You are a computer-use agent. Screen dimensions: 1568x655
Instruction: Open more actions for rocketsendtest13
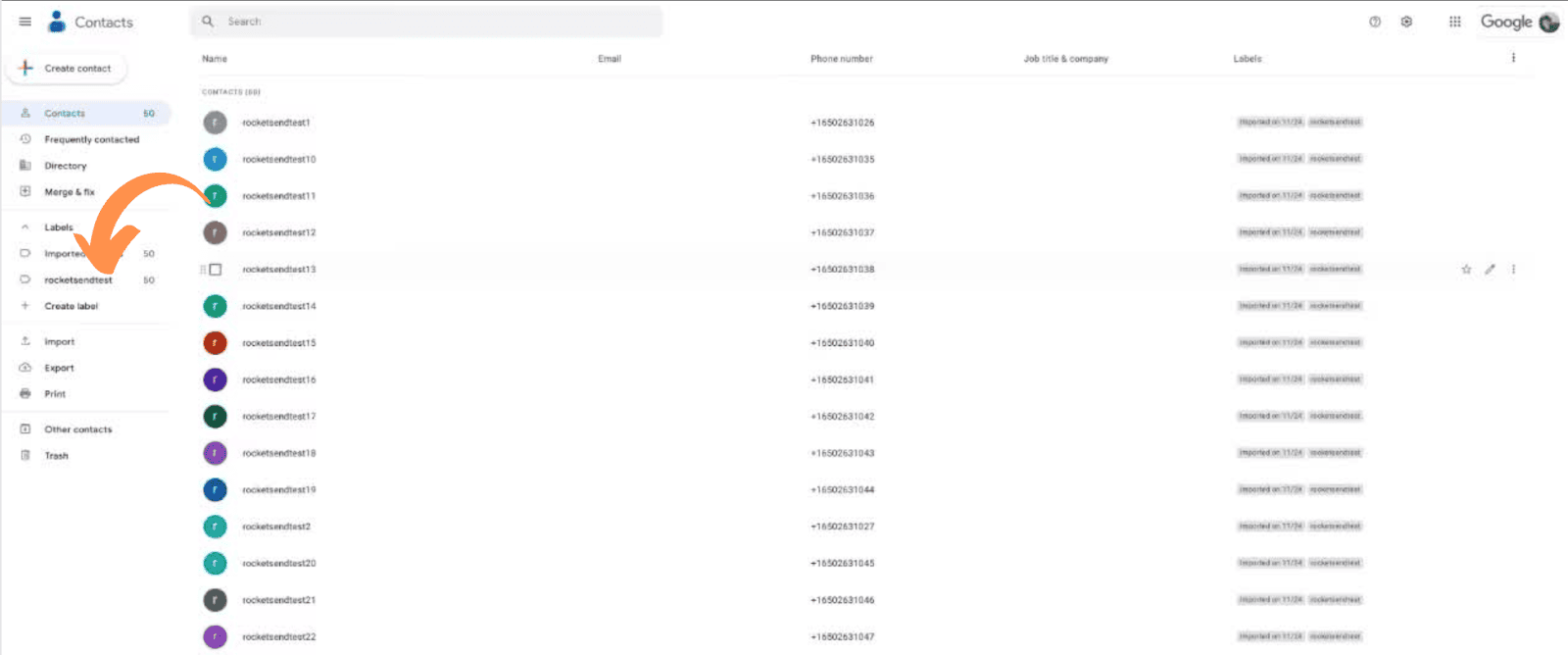point(1513,269)
